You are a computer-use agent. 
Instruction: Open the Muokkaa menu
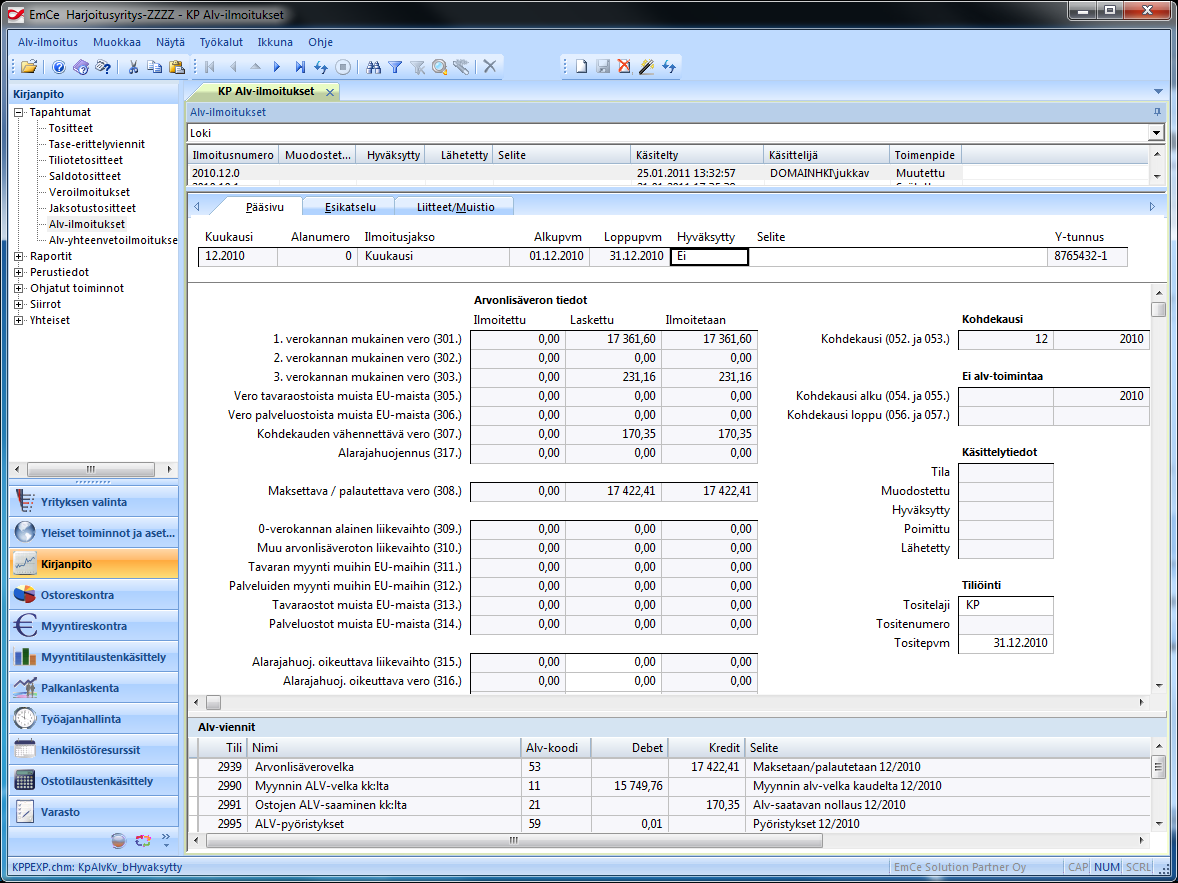coord(116,42)
